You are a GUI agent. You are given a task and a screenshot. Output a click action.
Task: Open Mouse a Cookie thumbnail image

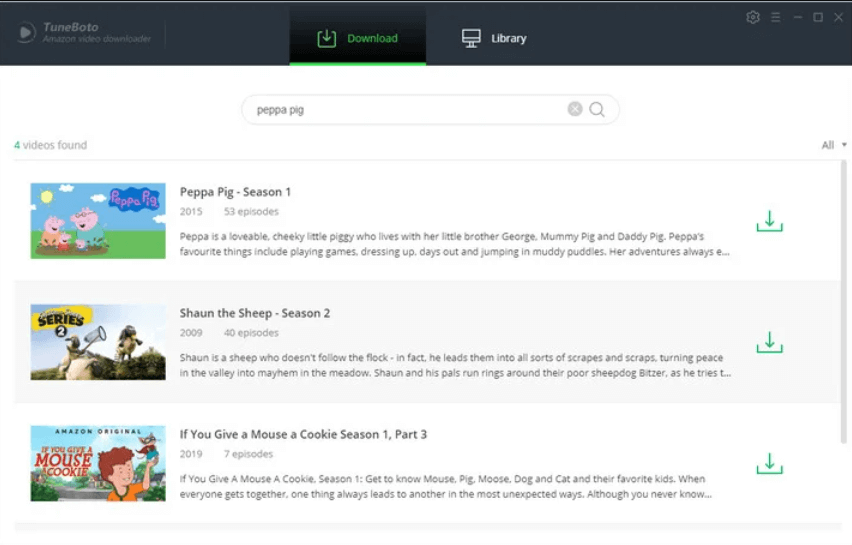(98, 463)
